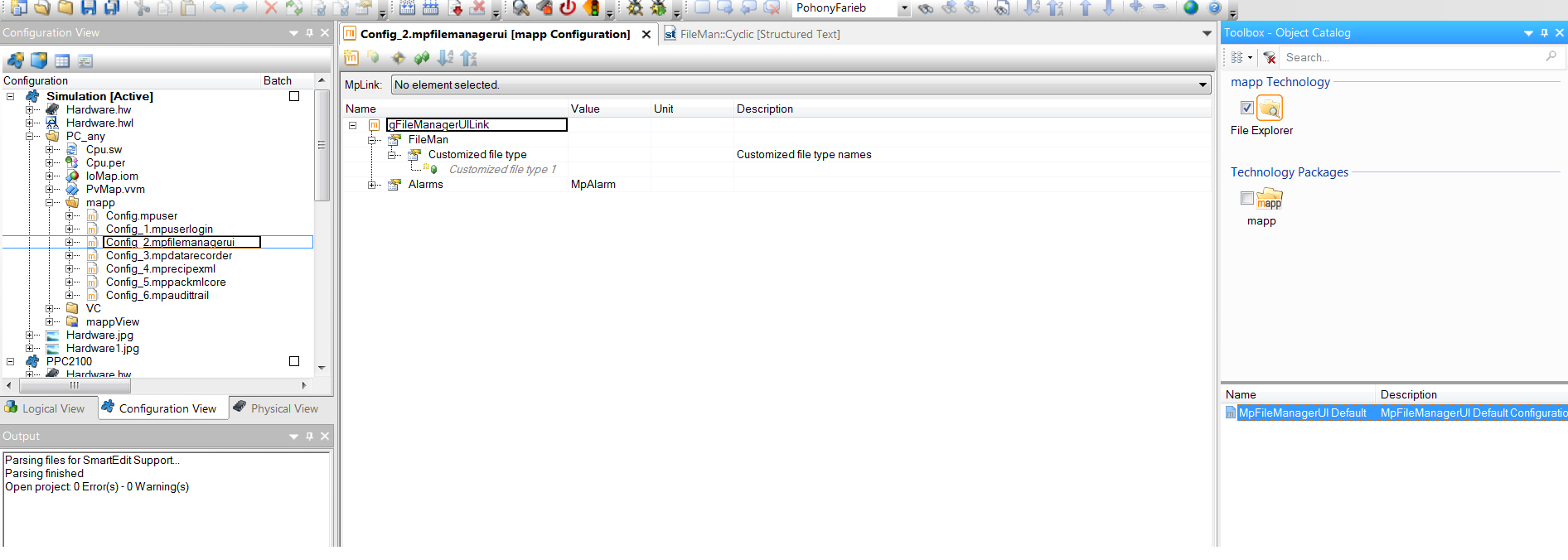Click the Unit column header
Screen dimensions: 1568x560
692,109
